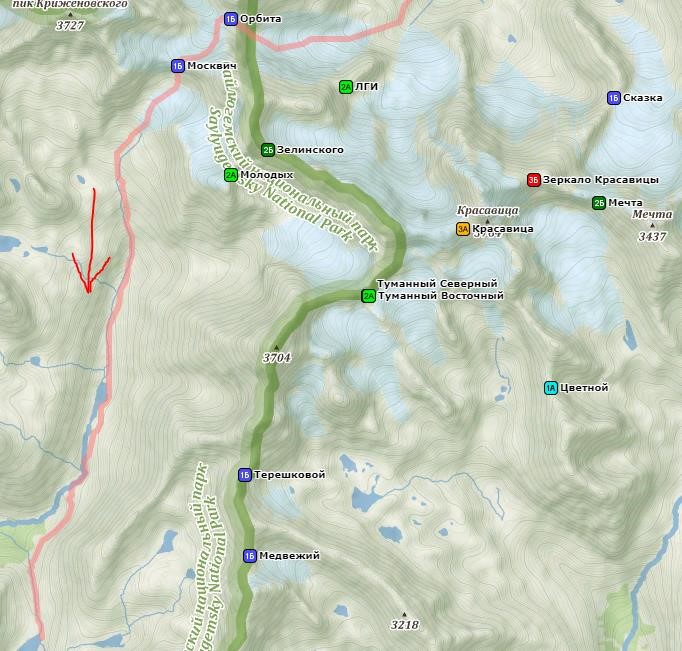This screenshot has width=682, height=651.
Task: Click the red 3Б Зеркало Красавицы marker
Action: click(x=534, y=180)
